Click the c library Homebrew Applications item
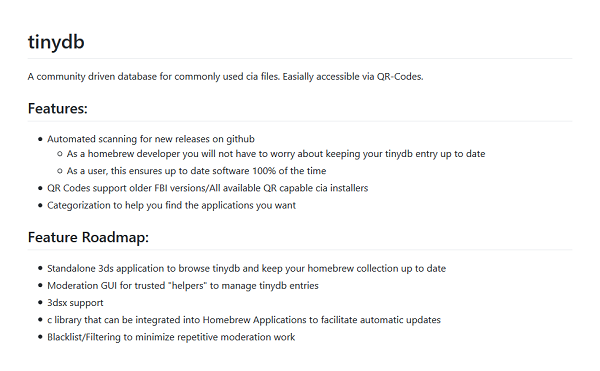 click(244, 320)
